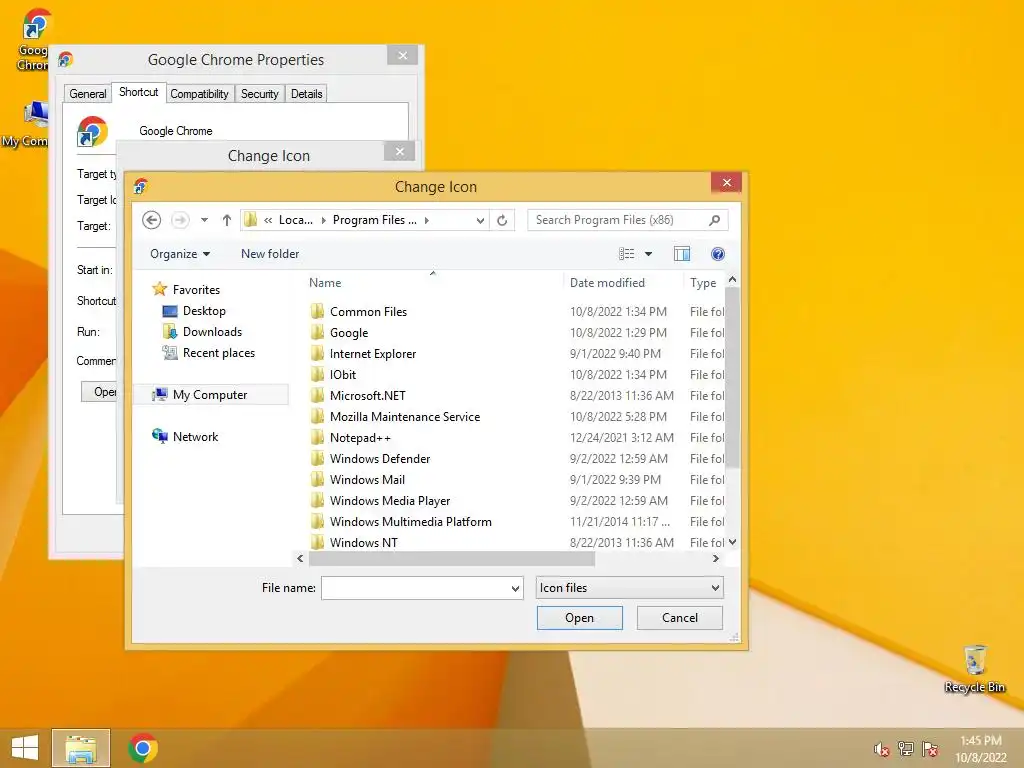Click the vertical scrollbar down arrow
Viewport: 1024px width, 768px height.
[x=733, y=542]
